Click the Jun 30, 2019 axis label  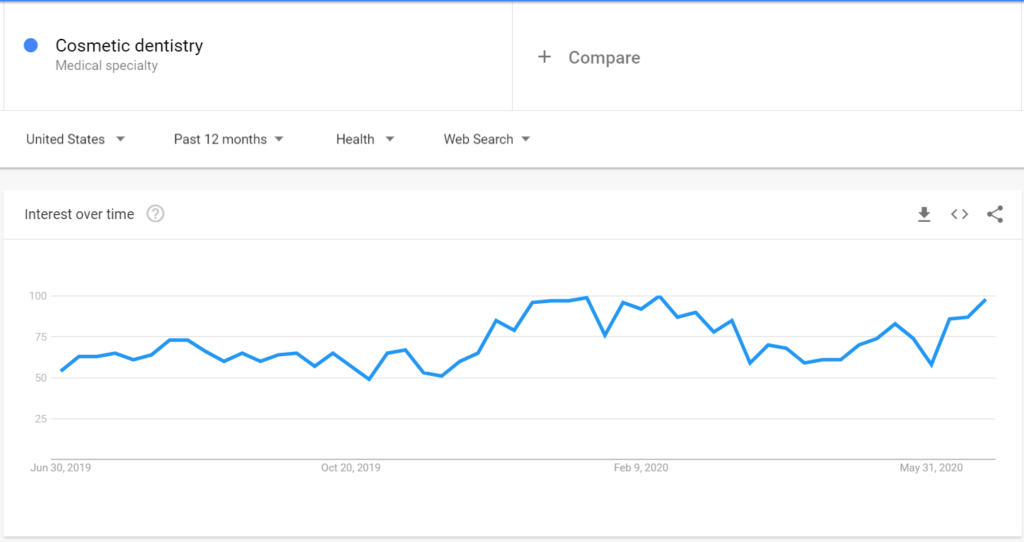(x=61, y=467)
